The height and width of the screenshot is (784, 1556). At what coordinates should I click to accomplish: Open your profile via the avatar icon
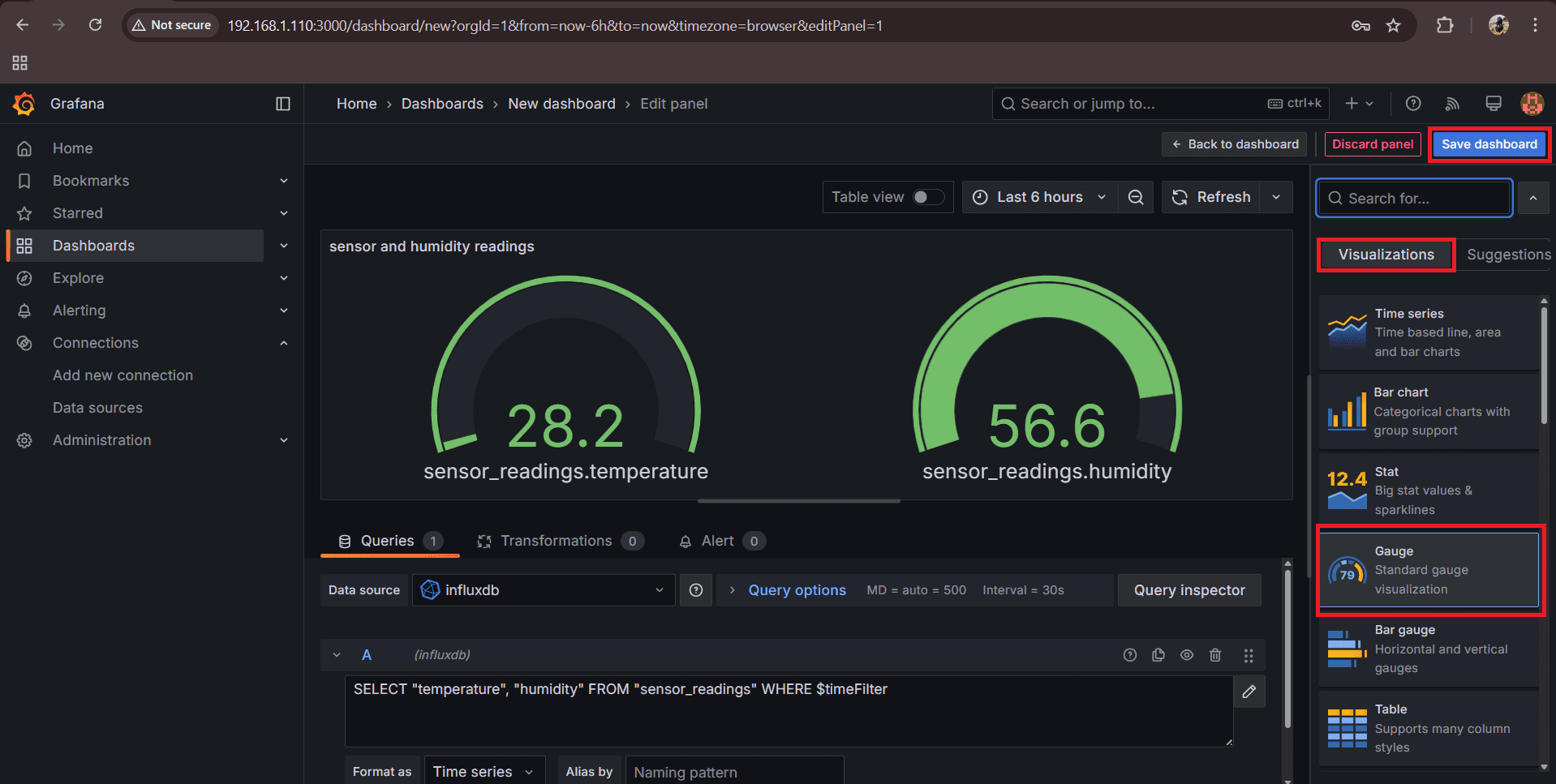click(x=1531, y=103)
